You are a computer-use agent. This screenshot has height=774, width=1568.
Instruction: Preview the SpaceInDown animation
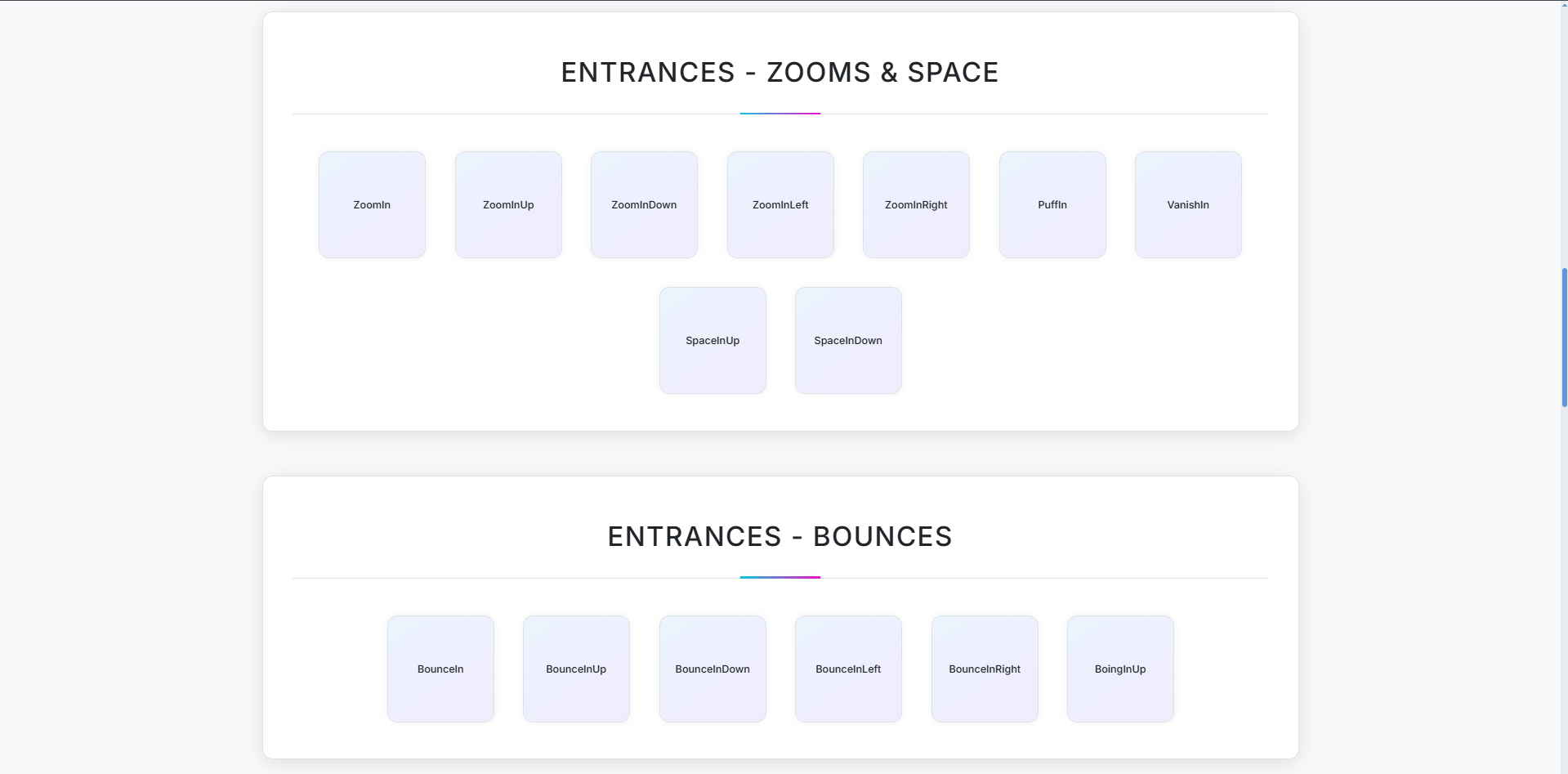[x=847, y=340]
